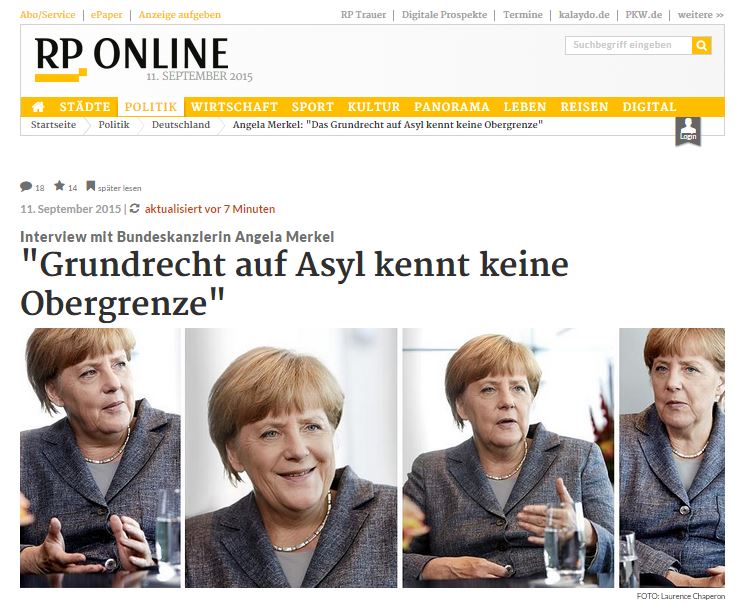Viewport: 739px width, 603px height.
Task: Go to DIGITAL section
Action: coord(649,107)
